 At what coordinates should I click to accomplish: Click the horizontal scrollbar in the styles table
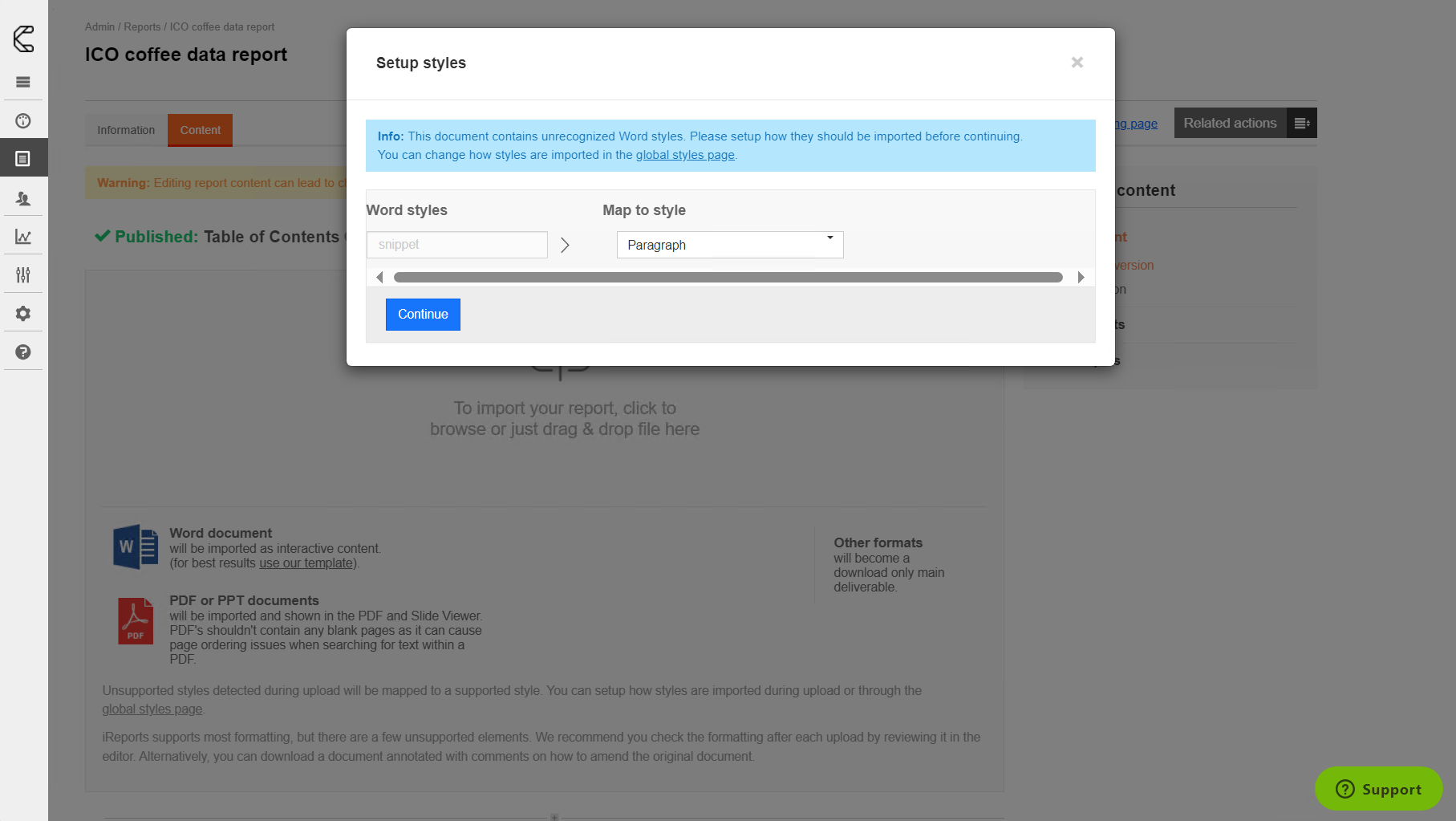pyautogui.click(x=728, y=278)
